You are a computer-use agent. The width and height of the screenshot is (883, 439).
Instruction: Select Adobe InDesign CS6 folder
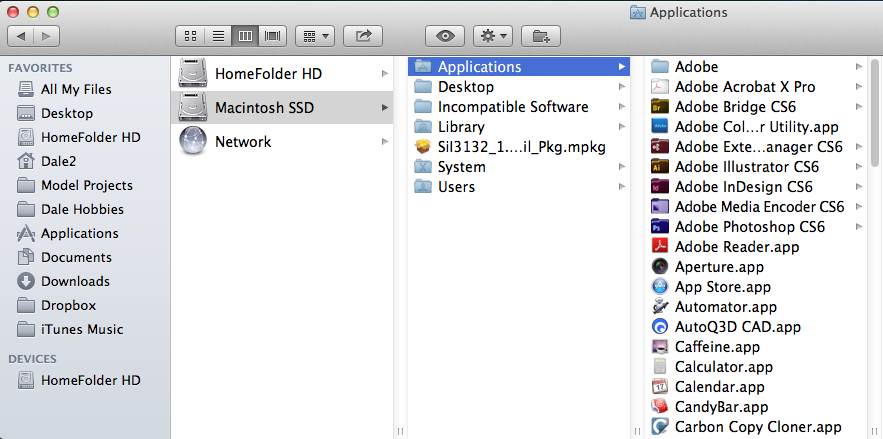757,187
